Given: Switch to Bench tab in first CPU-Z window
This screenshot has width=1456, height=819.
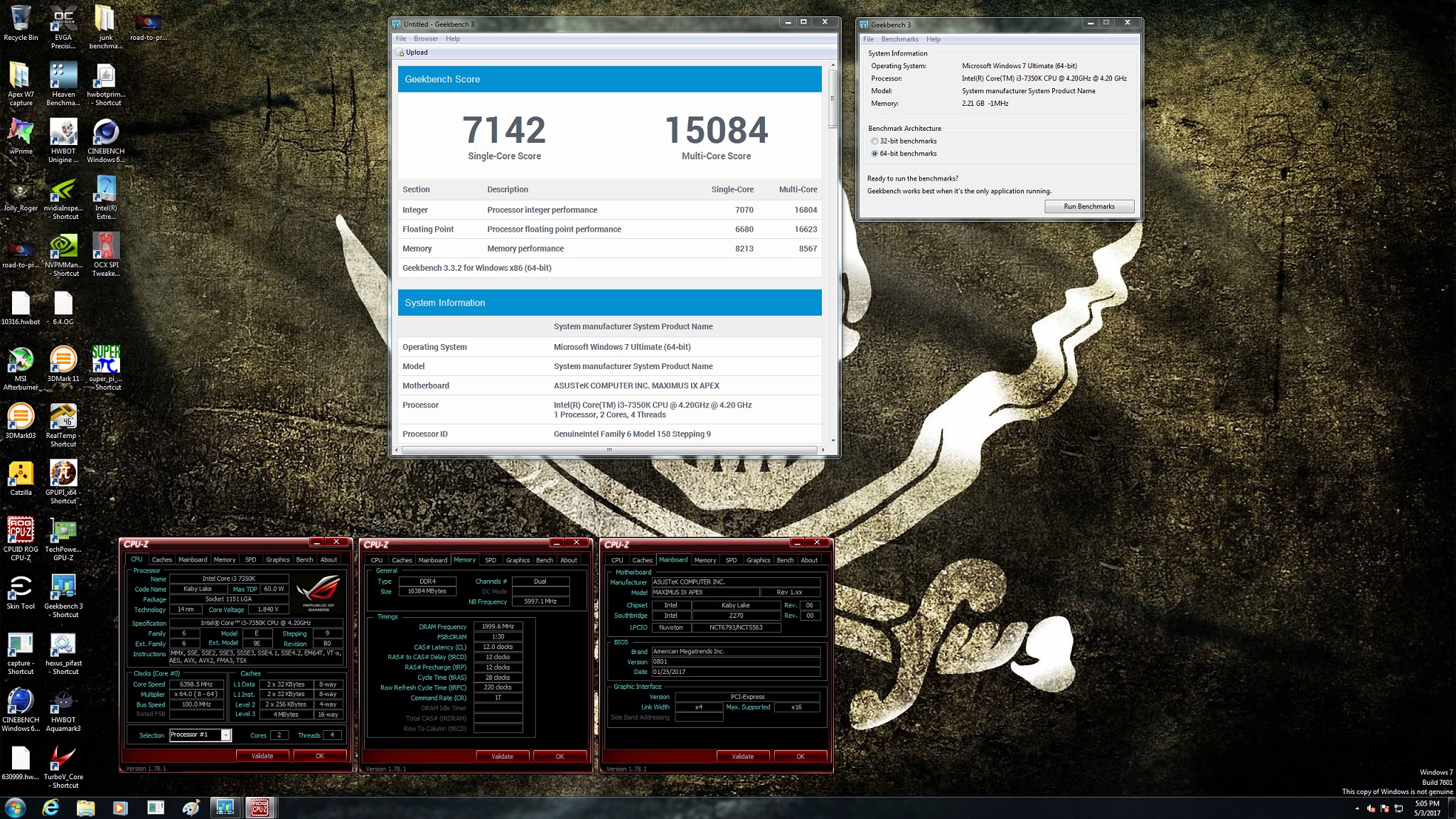Looking at the screenshot, I should tap(304, 560).
